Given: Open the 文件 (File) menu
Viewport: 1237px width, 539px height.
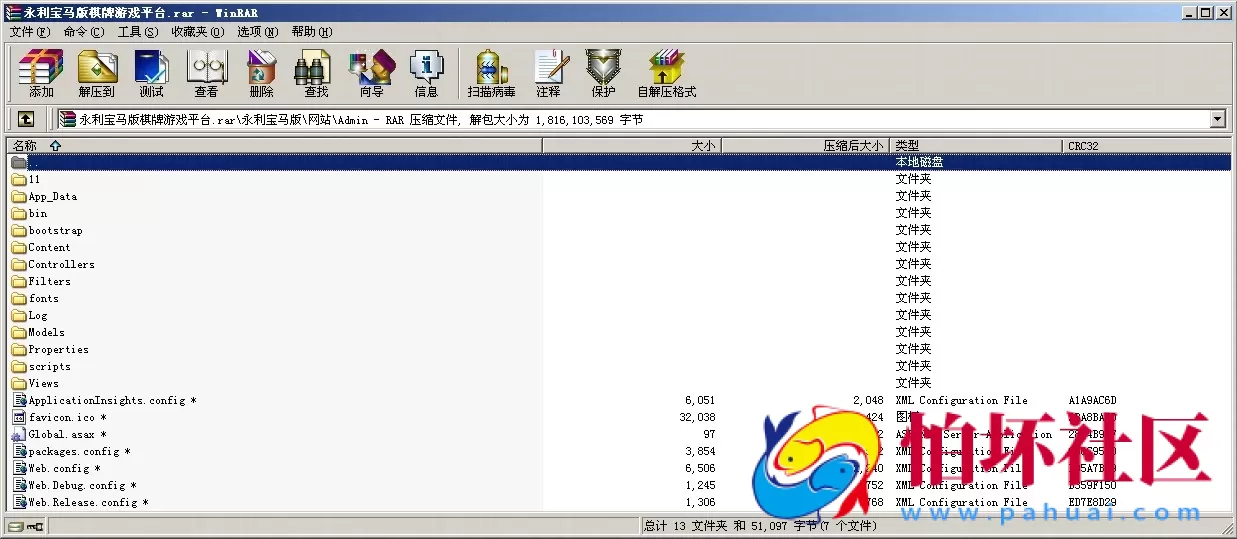Looking at the screenshot, I should click(29, 32).
